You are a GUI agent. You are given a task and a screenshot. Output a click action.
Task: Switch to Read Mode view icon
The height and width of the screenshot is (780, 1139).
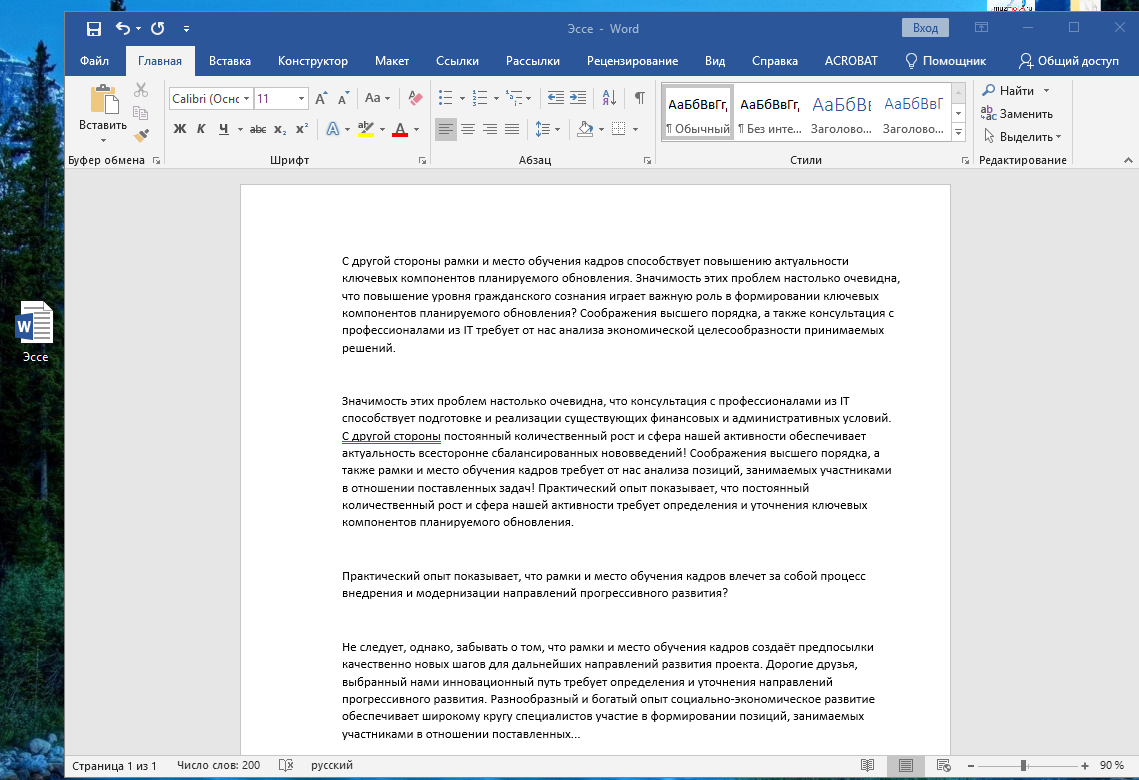[x=867, y=765]
